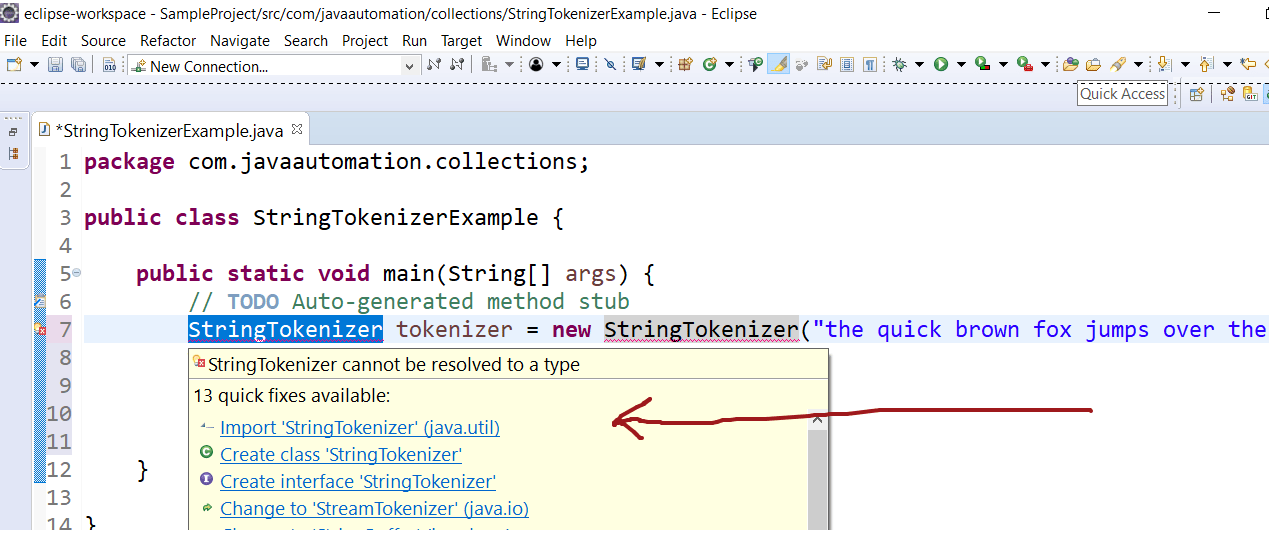
Task: Click the Open Task folder icon
Action: [1094, 65]
